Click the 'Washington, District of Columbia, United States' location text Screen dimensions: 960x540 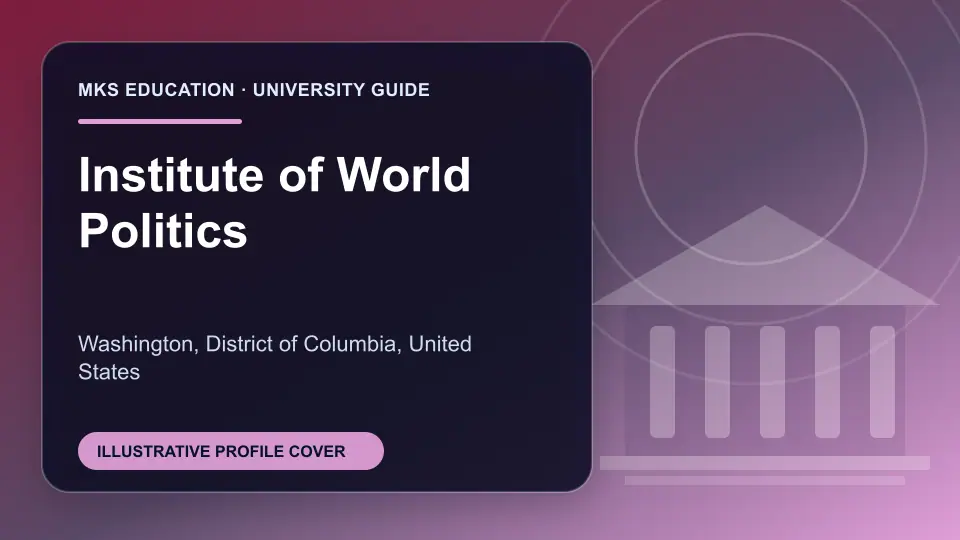[275, 358]
